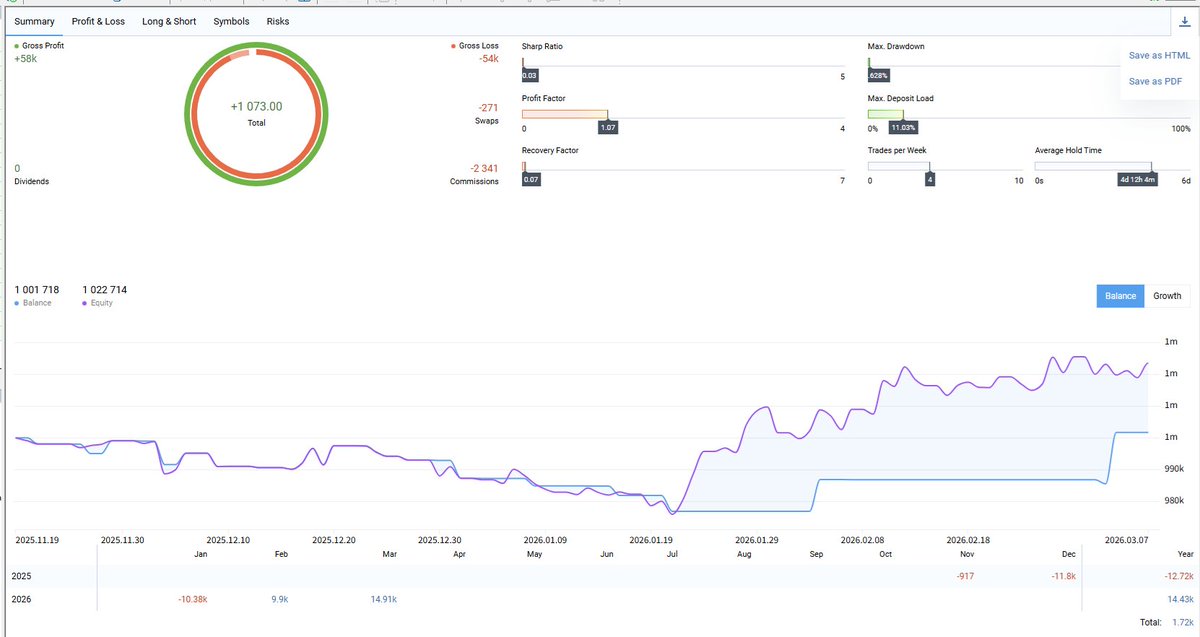This screenshot has height=637, width=1200.
Task: Switch chart to Growth view
Action: click(1167, 296)
